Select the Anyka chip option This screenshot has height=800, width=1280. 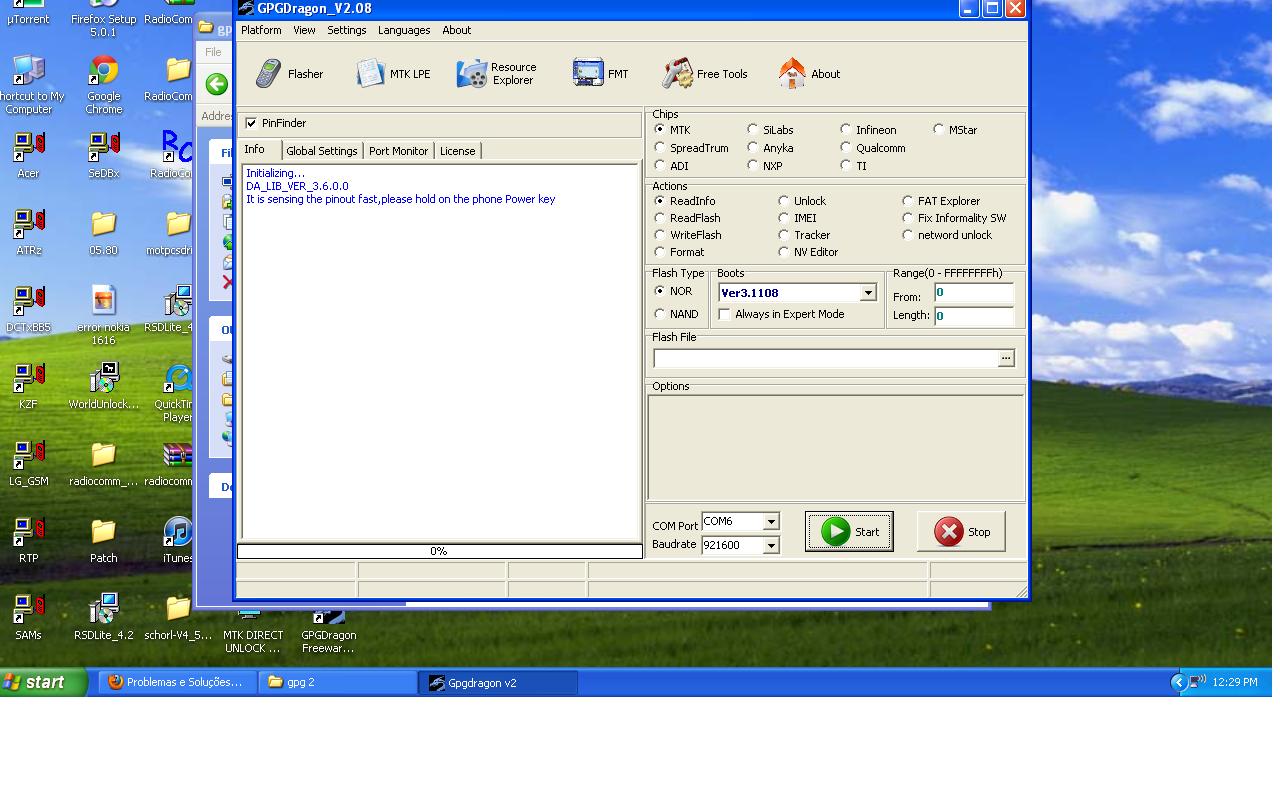pos(753,148)
